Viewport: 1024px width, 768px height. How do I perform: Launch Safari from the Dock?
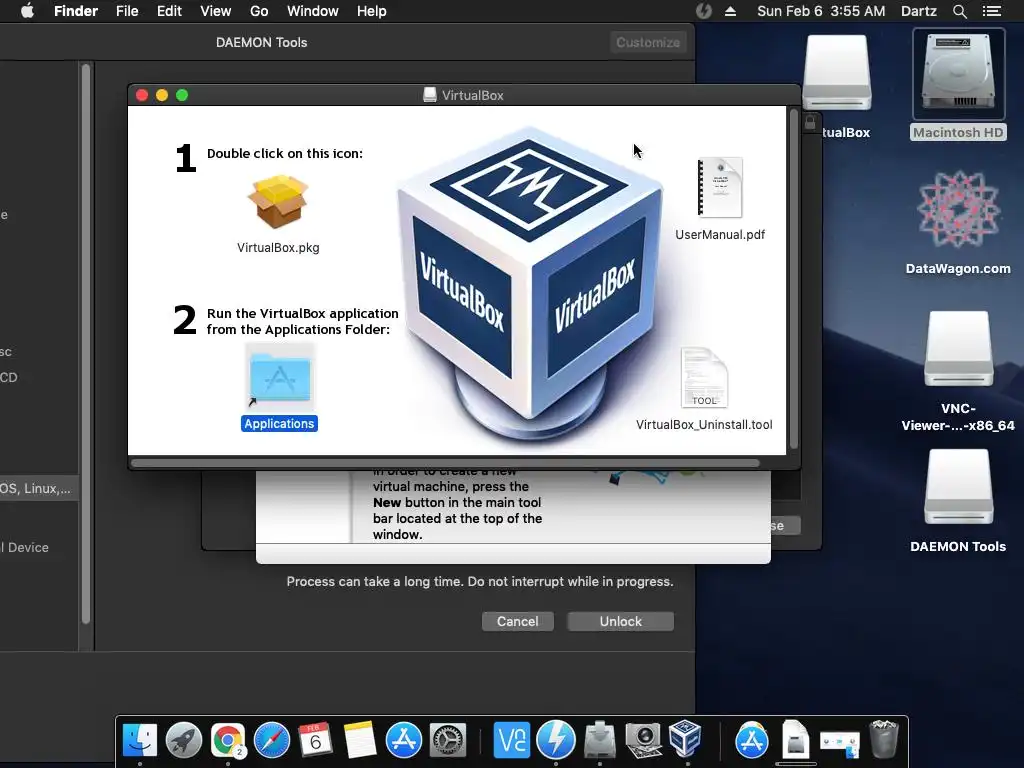click(272, 741)
